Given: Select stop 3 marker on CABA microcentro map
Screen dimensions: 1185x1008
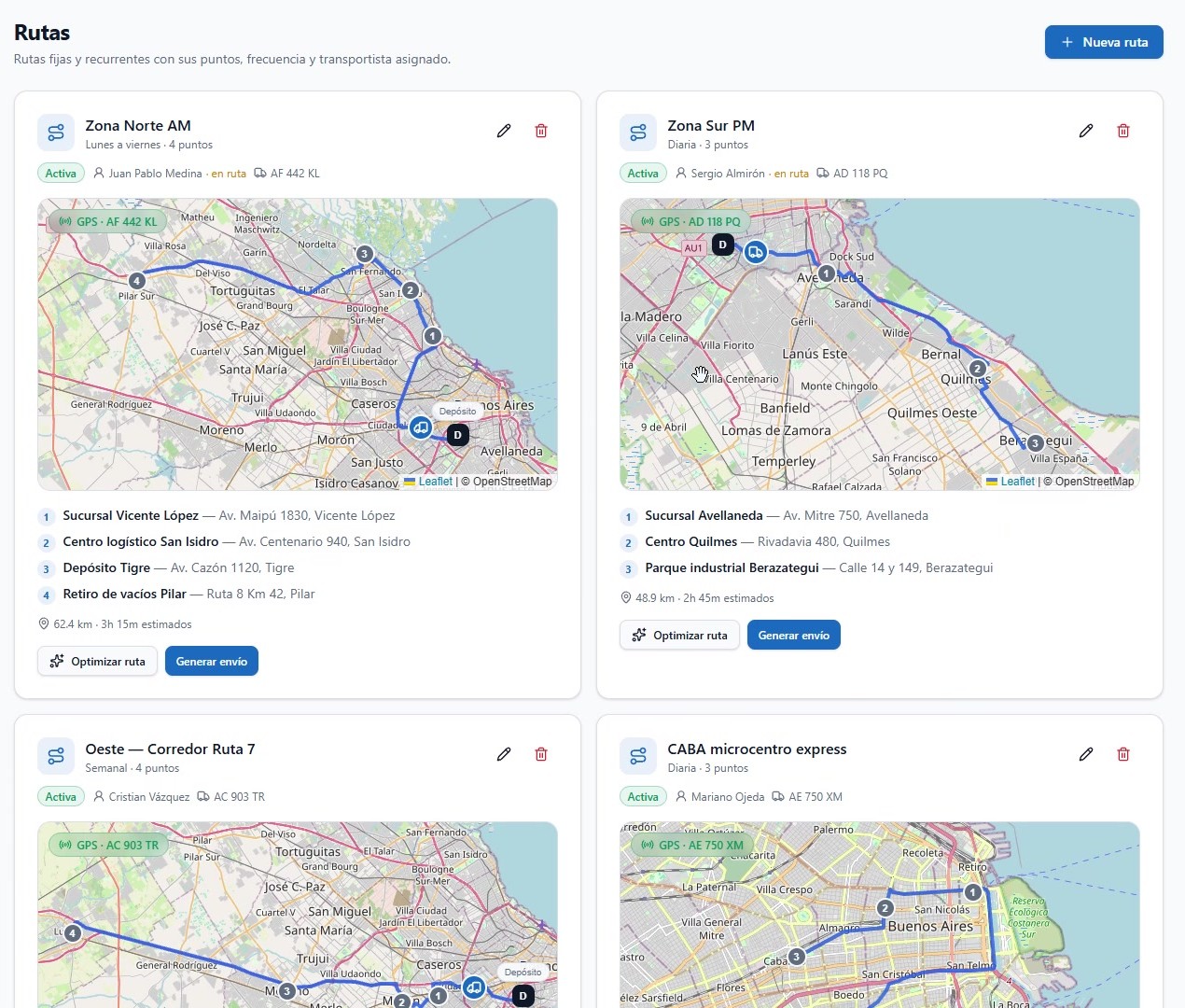Looking at the screenshot, I should tap(796, 956).
